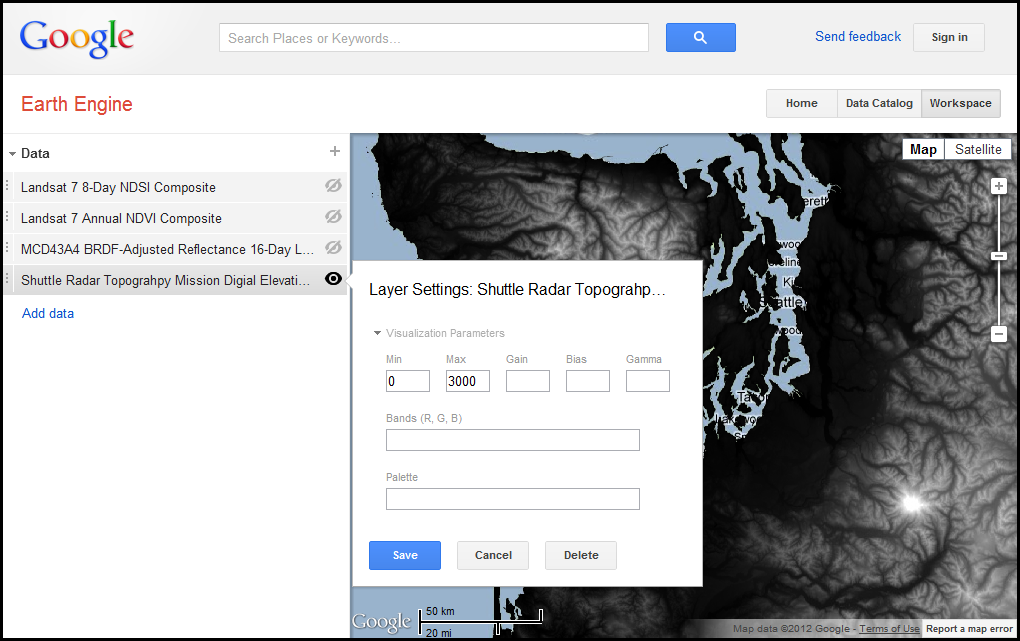This screenshot has height=641, width=1020.
Task: Zoom in with the map plus button
Action: 999,187
